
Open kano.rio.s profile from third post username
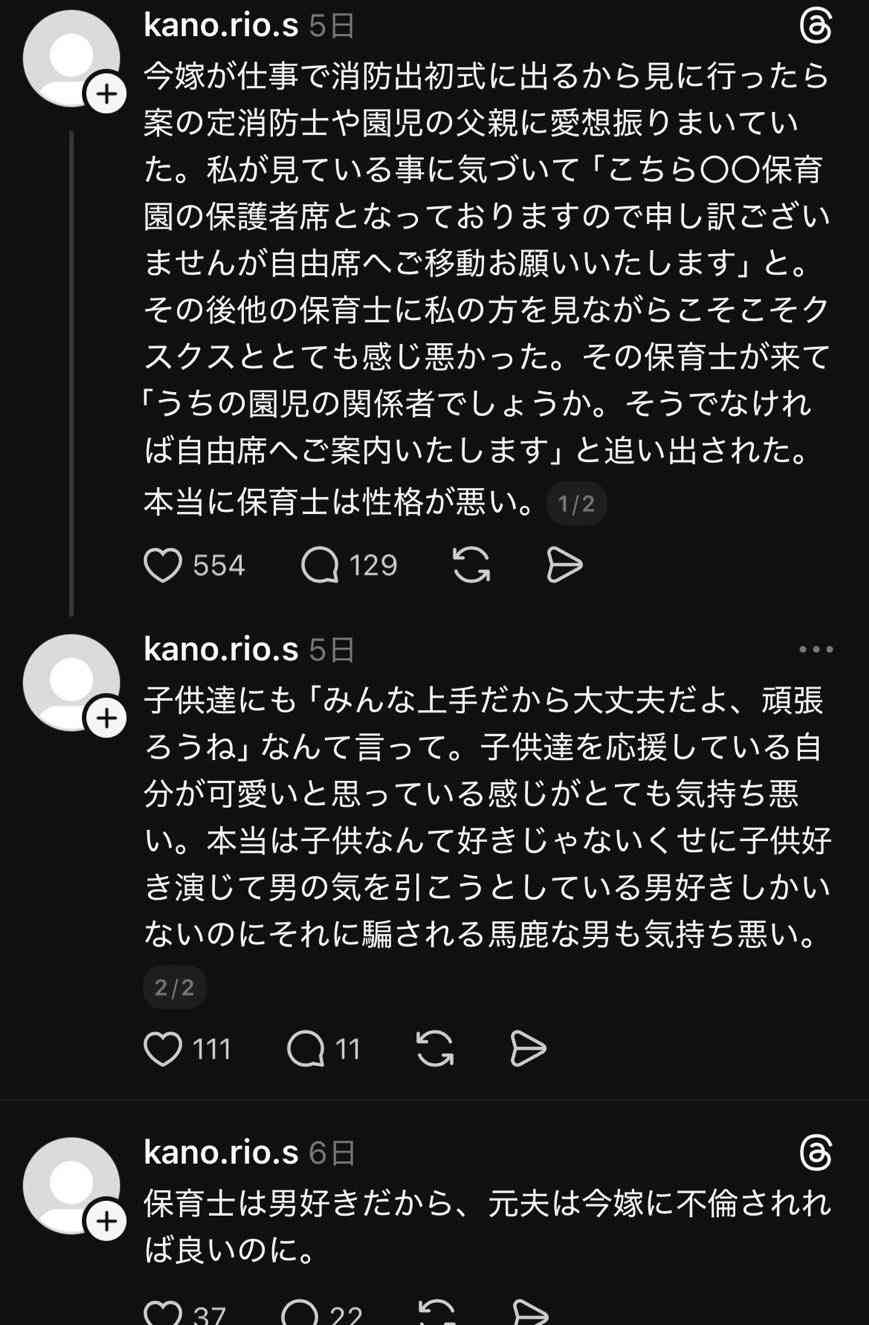point(221,1153)
